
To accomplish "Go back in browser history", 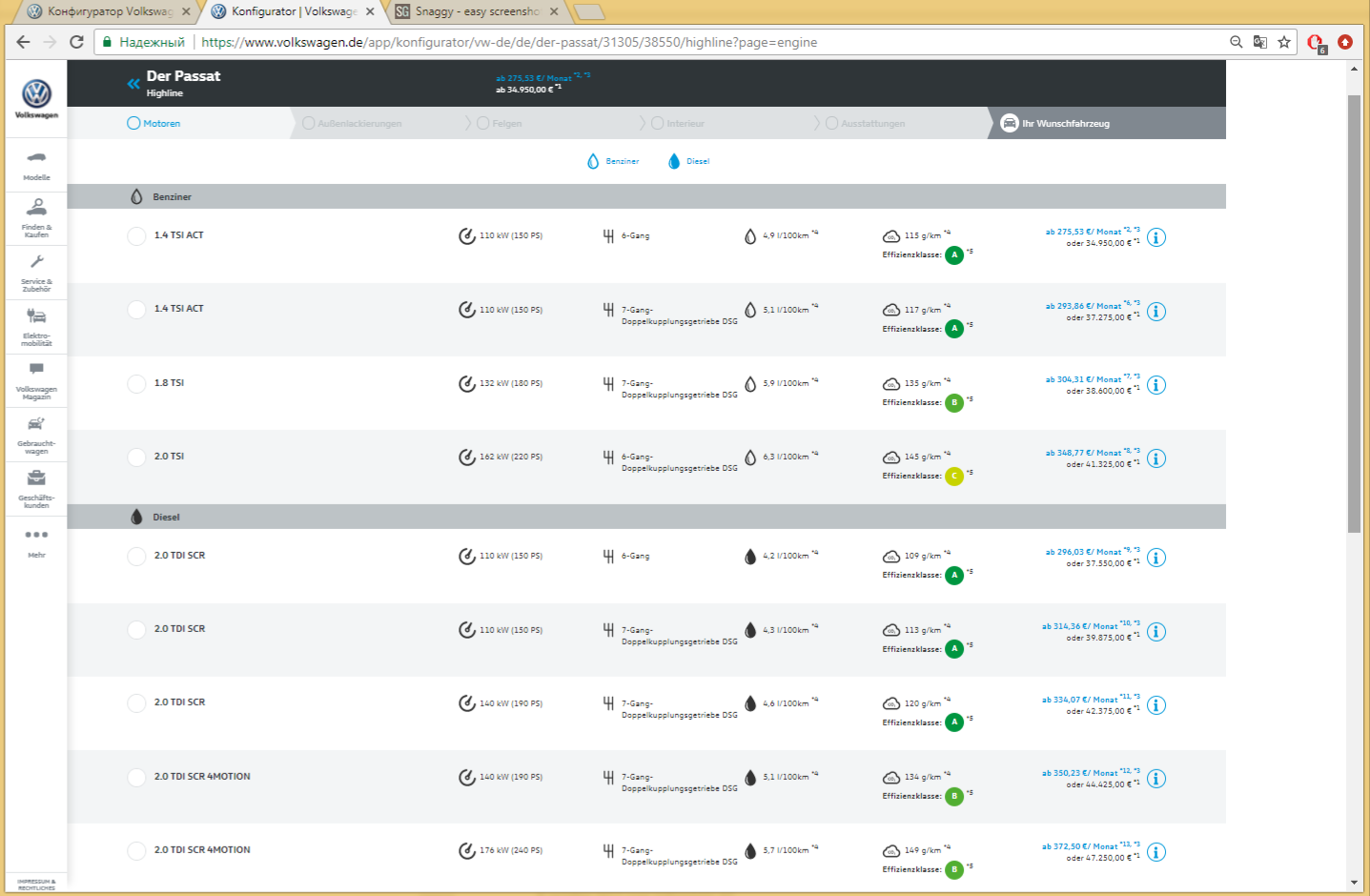I will [x=23, y=42].
